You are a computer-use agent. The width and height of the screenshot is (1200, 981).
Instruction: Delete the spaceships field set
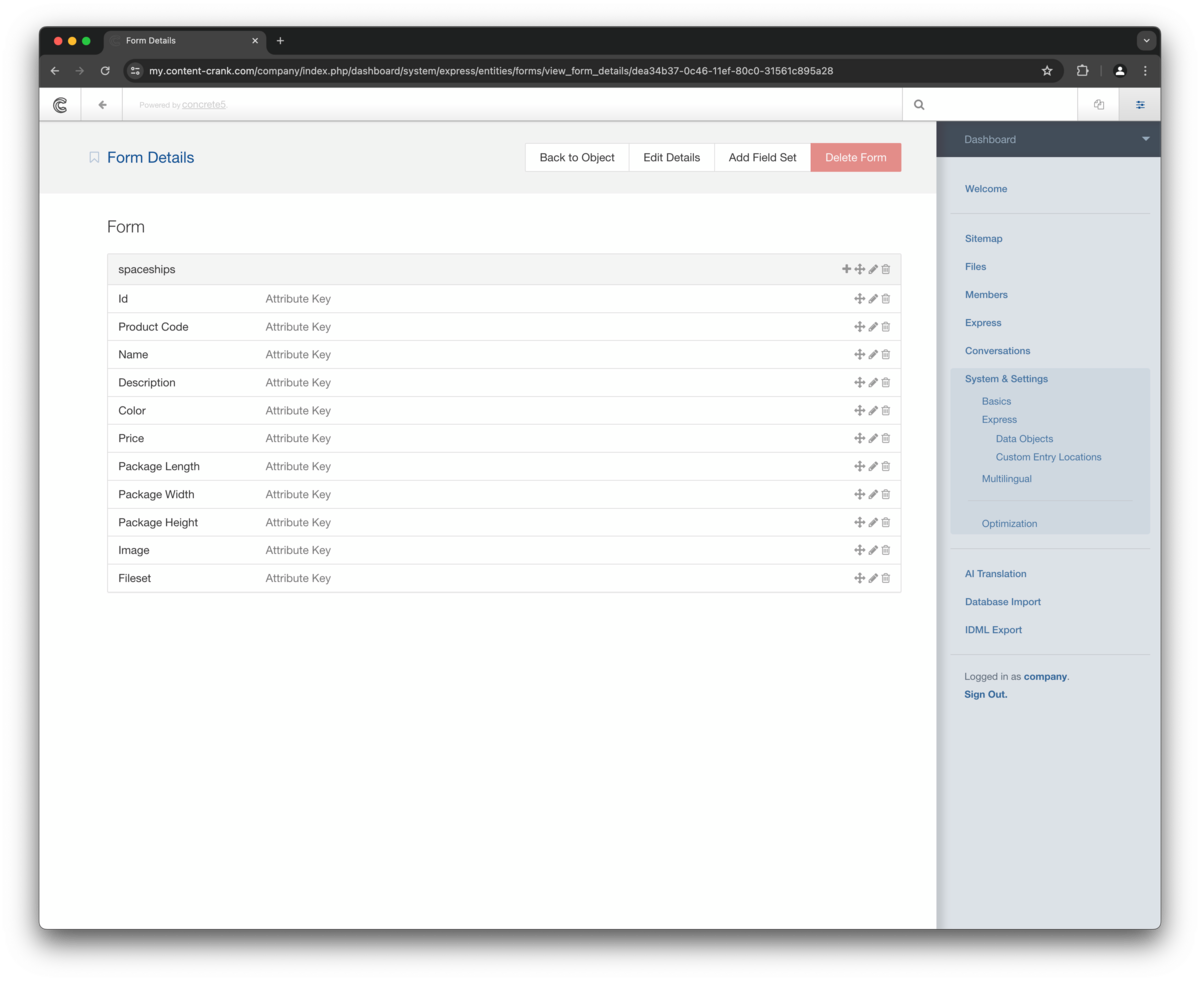(886, 269)
